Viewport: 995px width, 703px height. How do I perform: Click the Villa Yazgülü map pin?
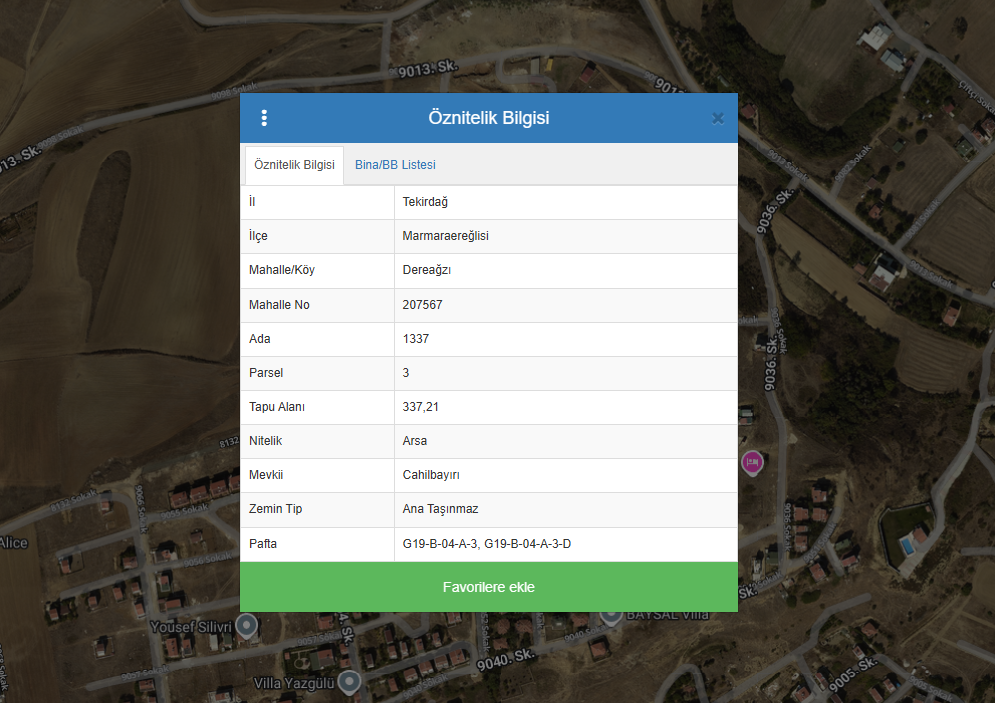[348, 682]
